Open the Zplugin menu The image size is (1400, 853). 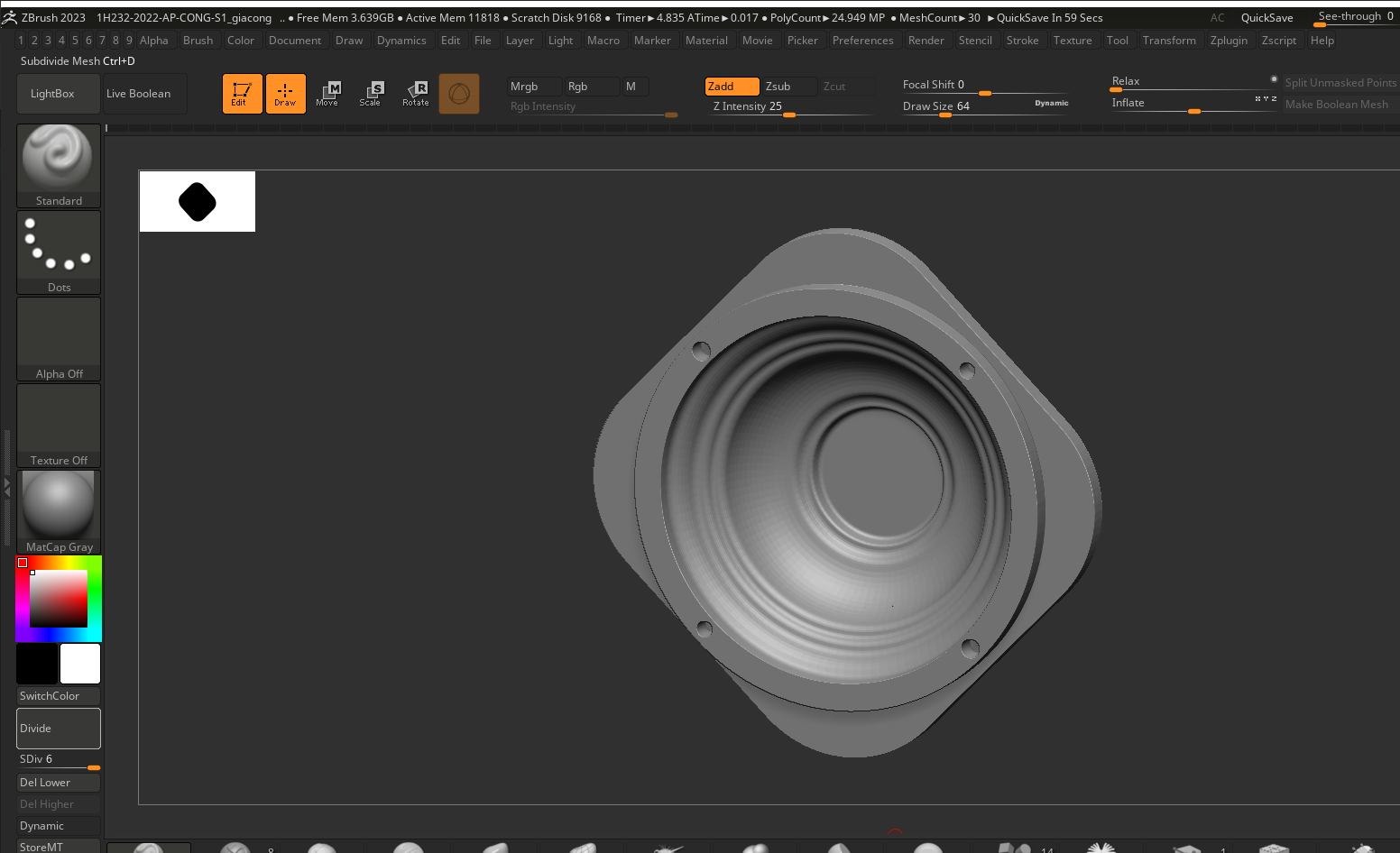(x=1229, y=41)
